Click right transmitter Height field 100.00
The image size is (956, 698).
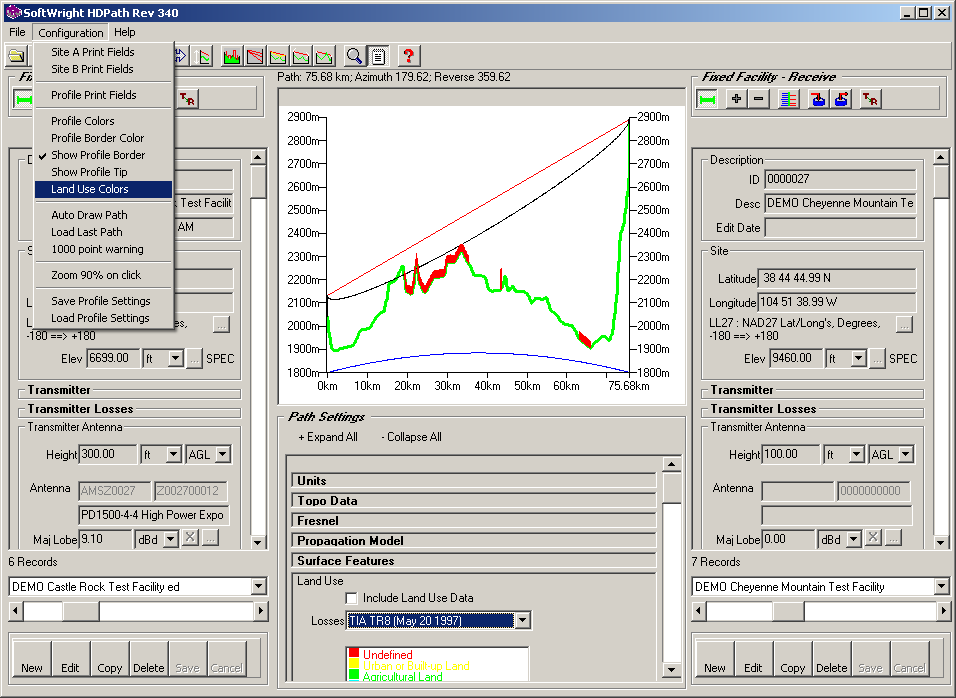coord(789,454)
